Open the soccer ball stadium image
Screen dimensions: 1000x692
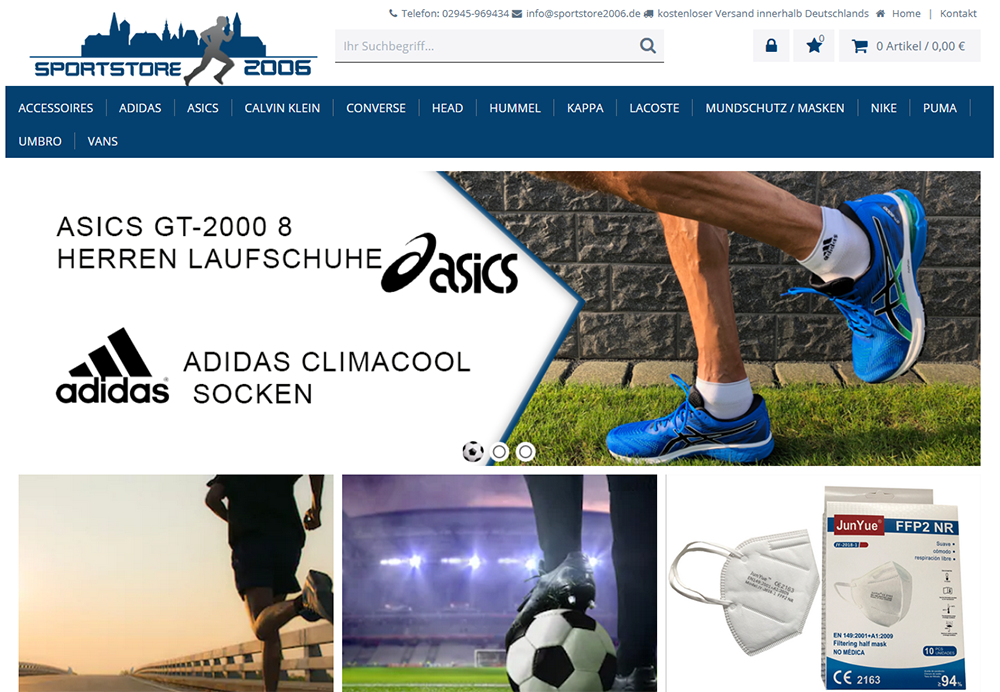coord(499,583)
